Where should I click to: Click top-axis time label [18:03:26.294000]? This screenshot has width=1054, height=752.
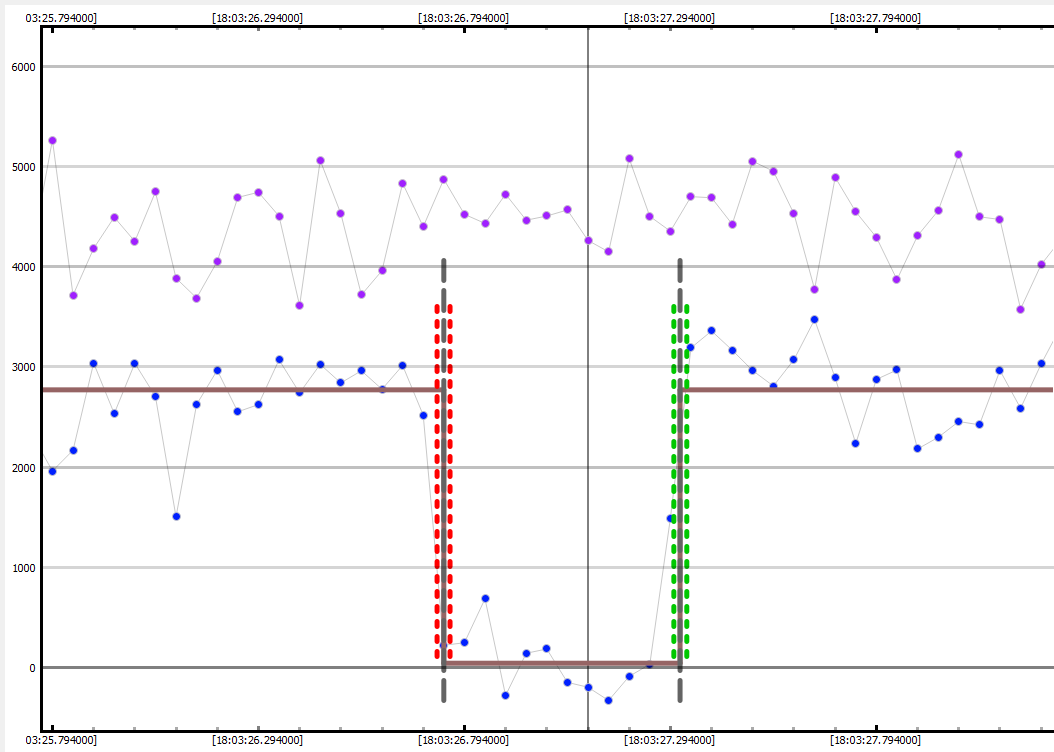coord(257,18)
